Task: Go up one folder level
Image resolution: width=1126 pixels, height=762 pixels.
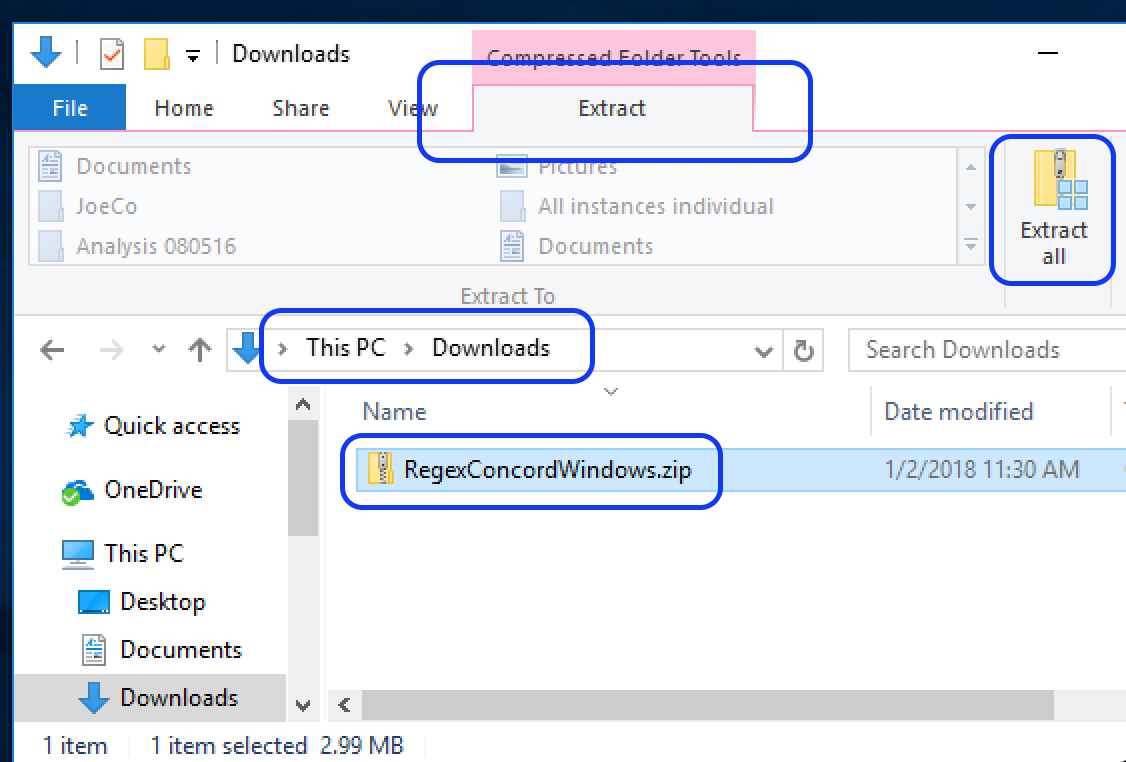Action: 201,350
